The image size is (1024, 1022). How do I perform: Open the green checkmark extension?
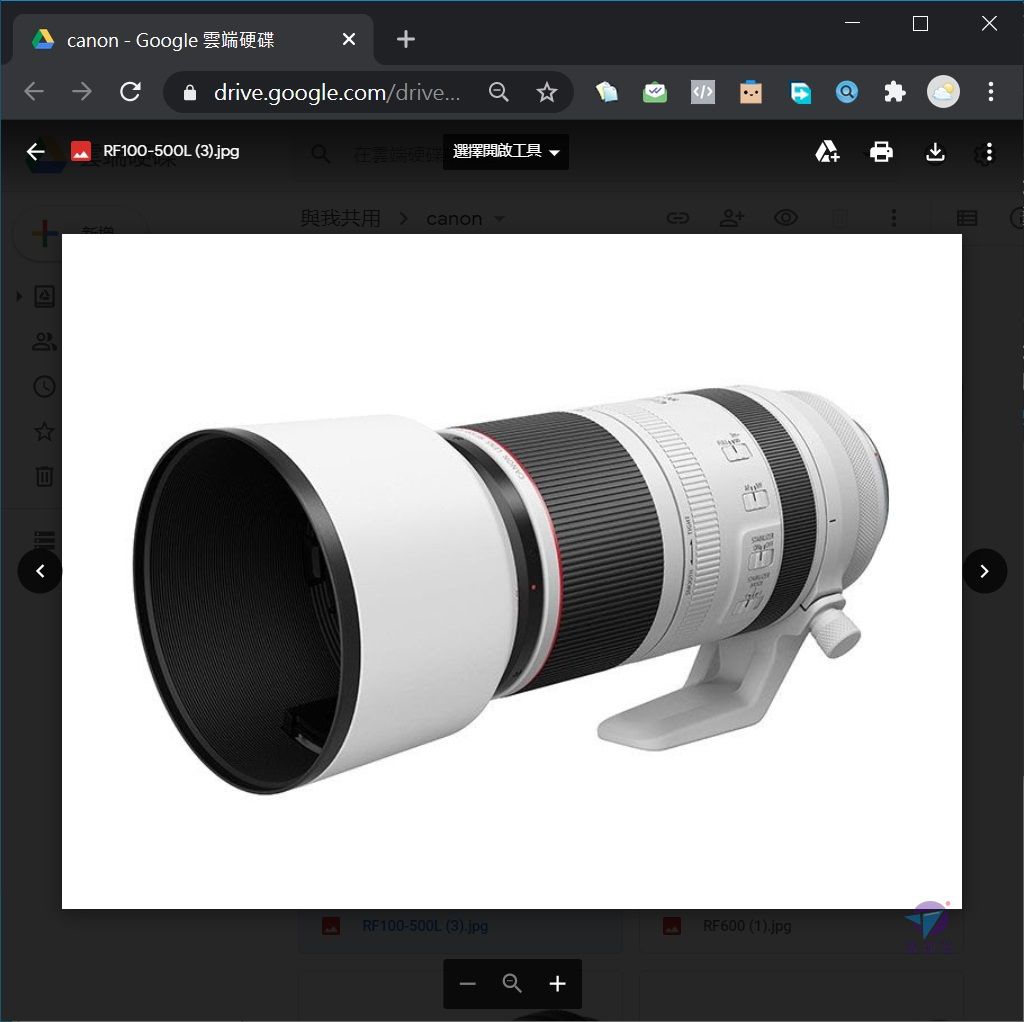coord(654,92)
